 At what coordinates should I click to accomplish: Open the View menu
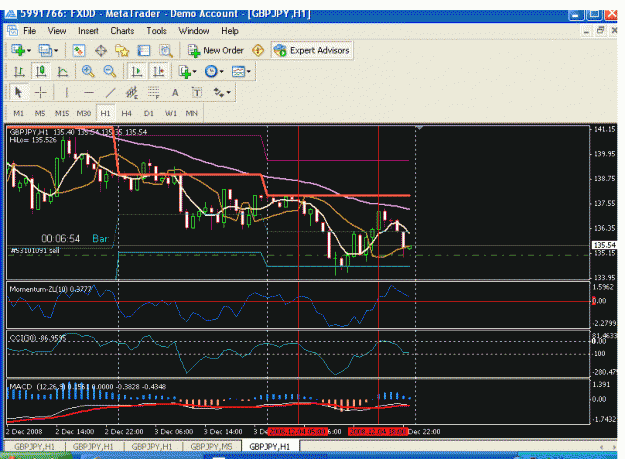tap(57, 31)
